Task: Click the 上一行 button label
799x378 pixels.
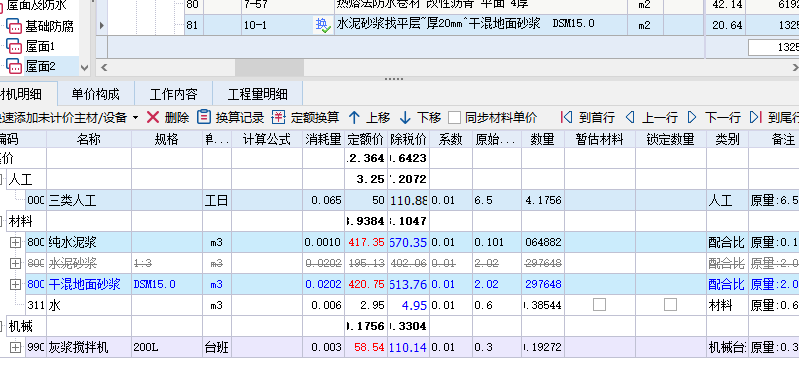Action: click(659, 118)
